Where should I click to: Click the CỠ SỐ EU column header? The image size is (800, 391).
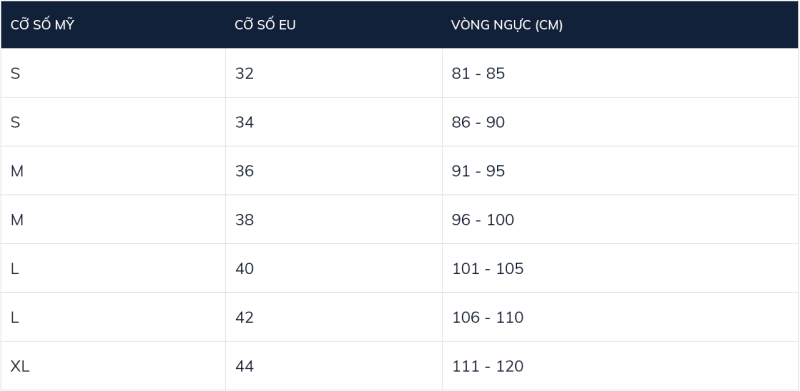click(265, 25)
